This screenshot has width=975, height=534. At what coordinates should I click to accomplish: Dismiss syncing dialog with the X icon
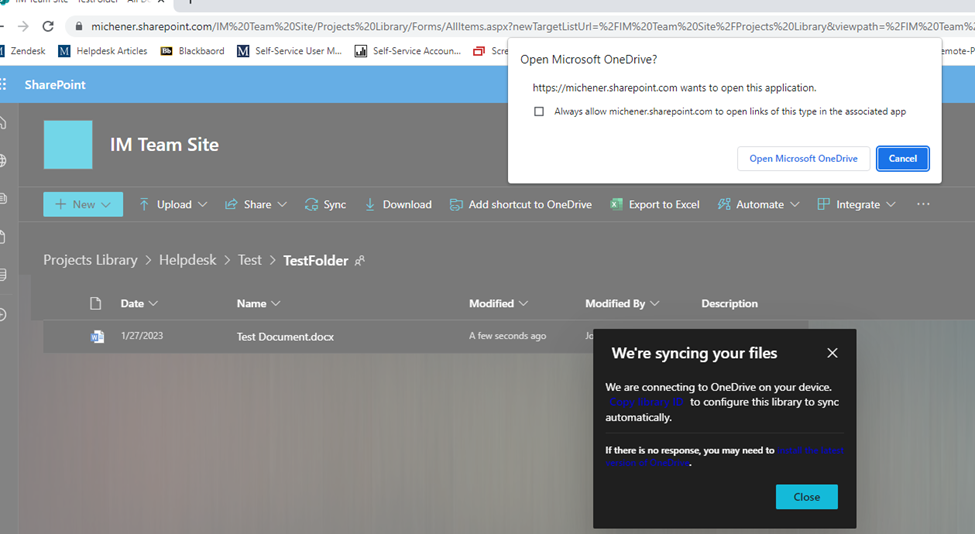point(832,353)
